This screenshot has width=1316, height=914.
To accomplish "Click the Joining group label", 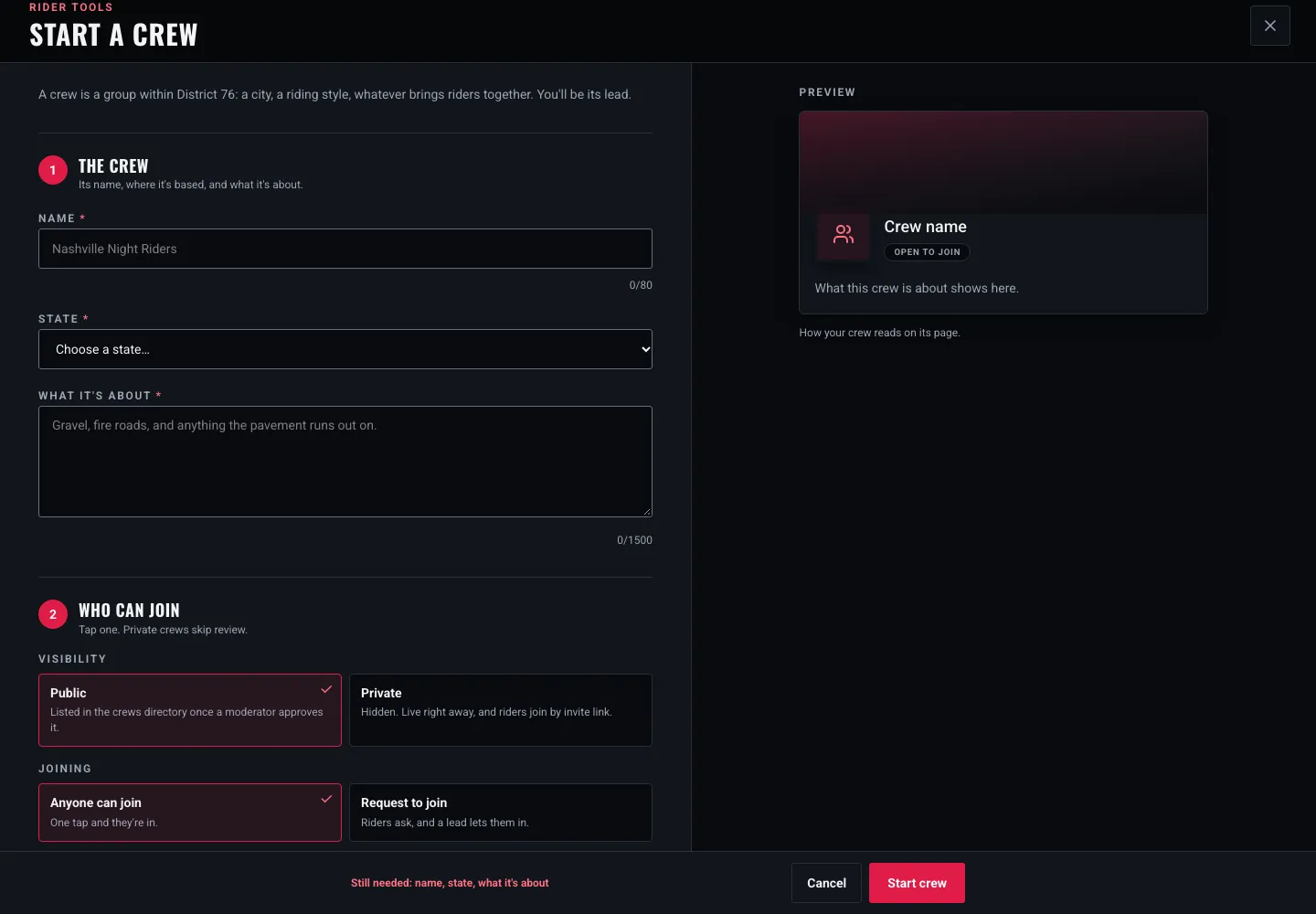I will coord(65,769).
